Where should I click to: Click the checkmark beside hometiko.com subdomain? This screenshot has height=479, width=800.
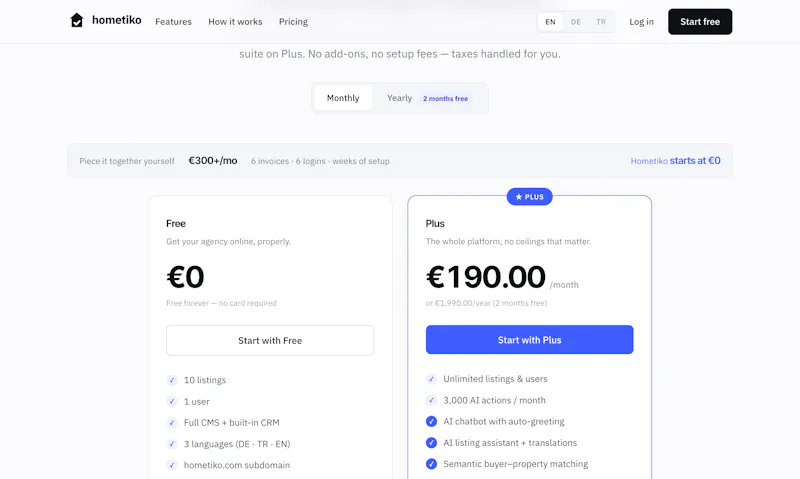pyautogui.click(x=172, y=465)
